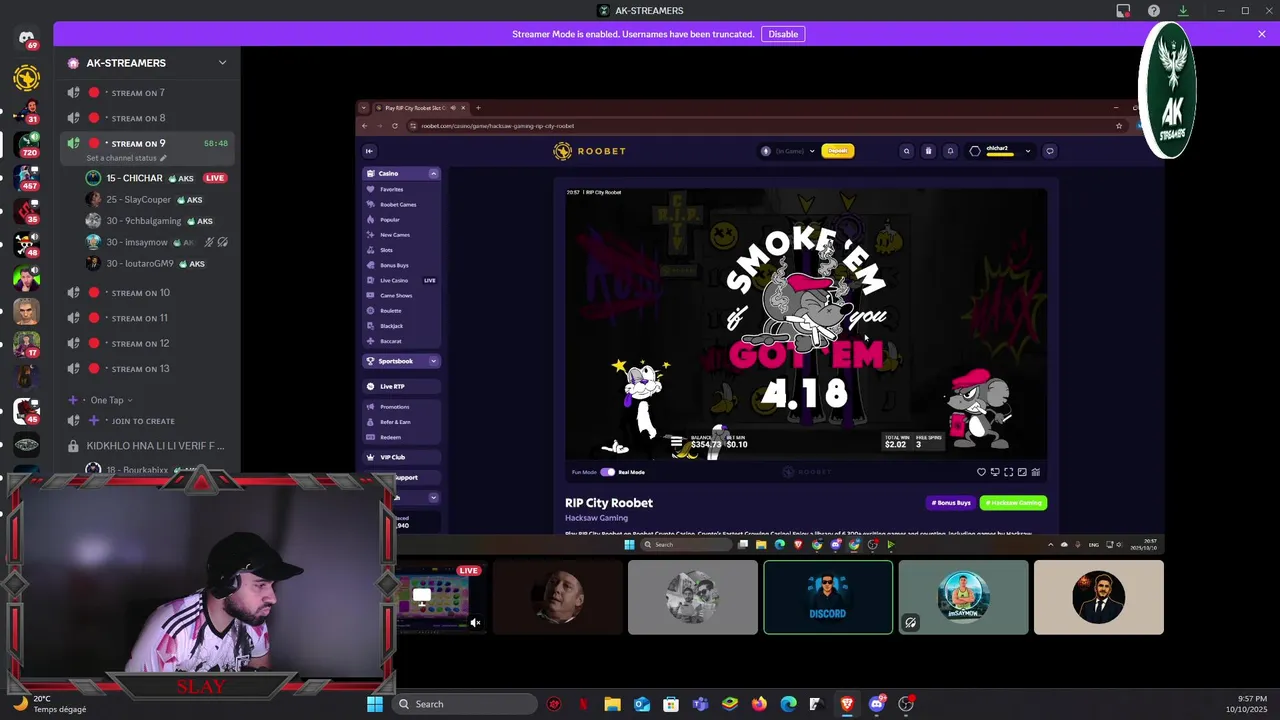Image resolution: width=1280 pixels, height=720 pixels.
Task: Expand the AK-STREAMERS server dropdown
Action: coord(222,62)
